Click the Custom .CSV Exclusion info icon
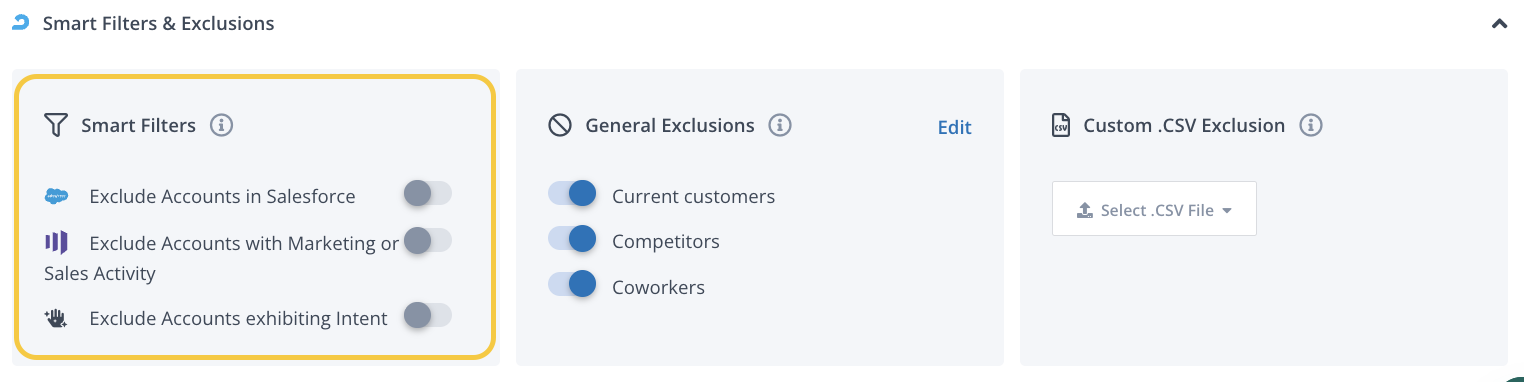The image size is (1524, 382). pyautogui.click(x=1310, y=125)
